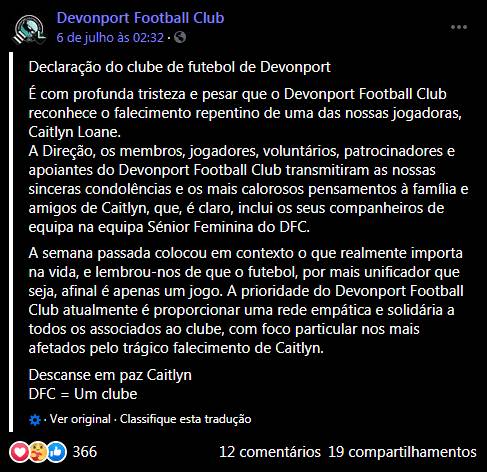Click the paragraph starting A semana passada
The width and height of the screenshot is (487, 472).
tap(246, 301)
